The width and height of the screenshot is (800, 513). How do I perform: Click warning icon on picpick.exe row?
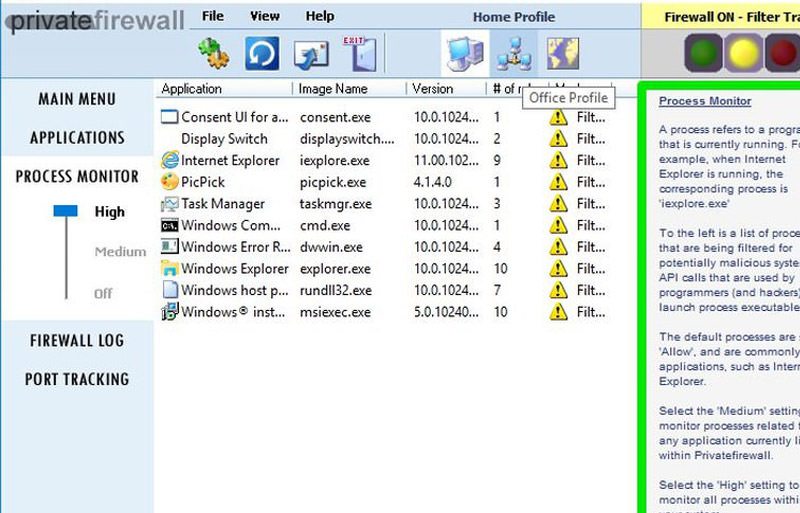click(558, 182)
